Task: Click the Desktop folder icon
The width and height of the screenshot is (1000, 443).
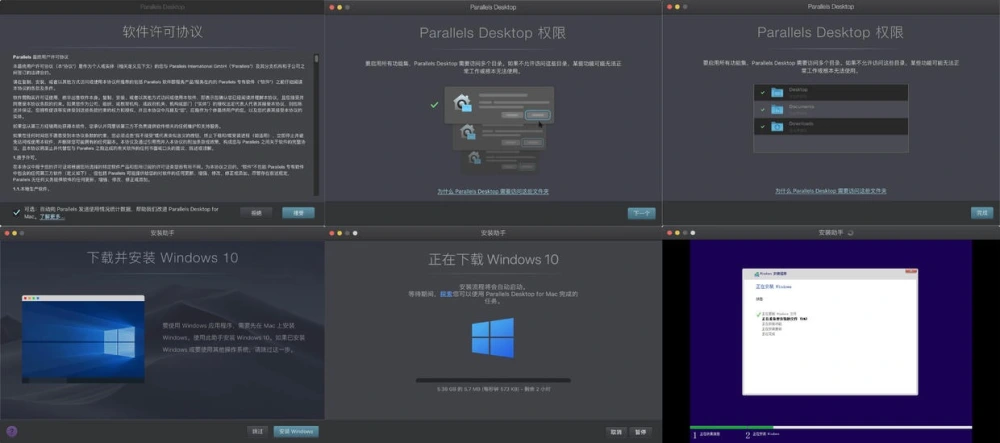Action: click(x=777, y=92)
